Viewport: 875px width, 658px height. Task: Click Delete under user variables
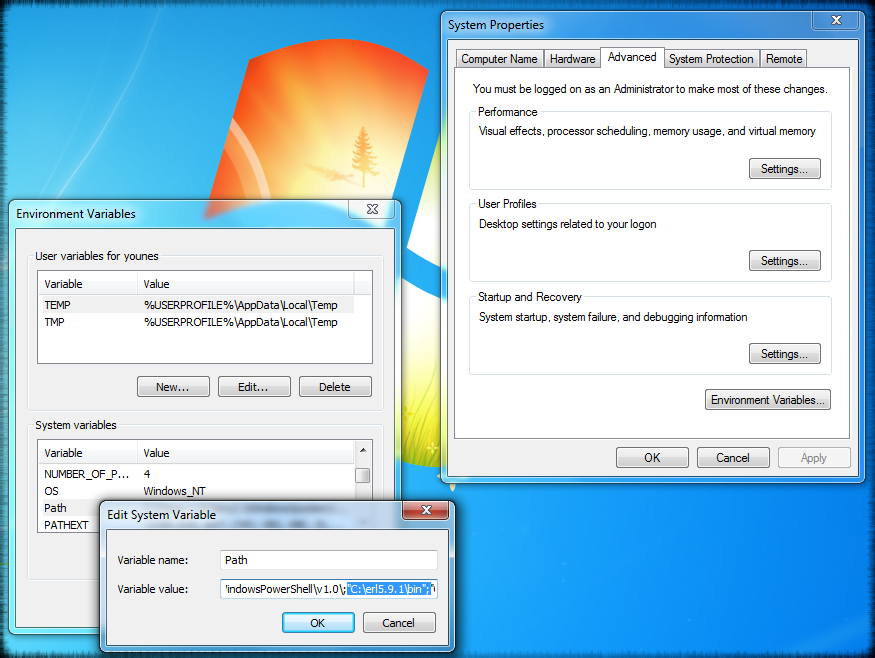click(335, 387)
